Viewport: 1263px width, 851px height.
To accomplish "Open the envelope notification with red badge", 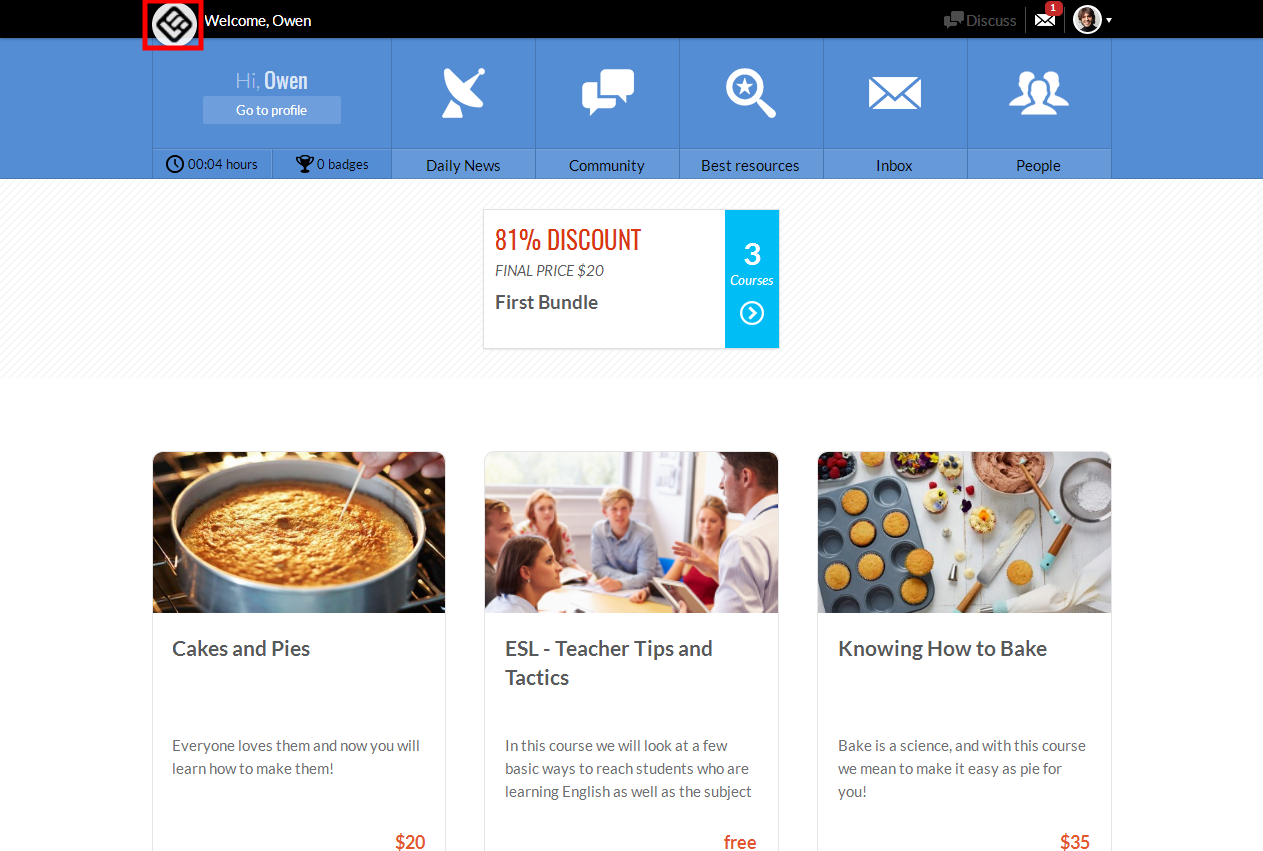I will pos(1047,18).
